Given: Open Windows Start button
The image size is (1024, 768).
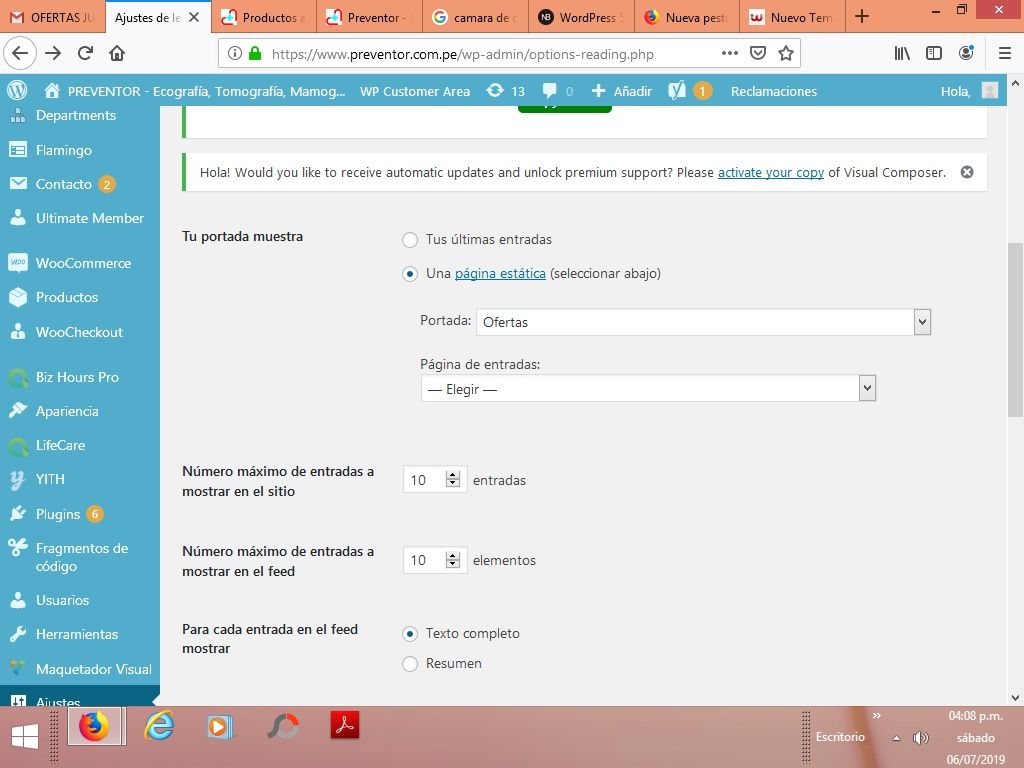Looking at the screenshot, I should coord(25,737).
